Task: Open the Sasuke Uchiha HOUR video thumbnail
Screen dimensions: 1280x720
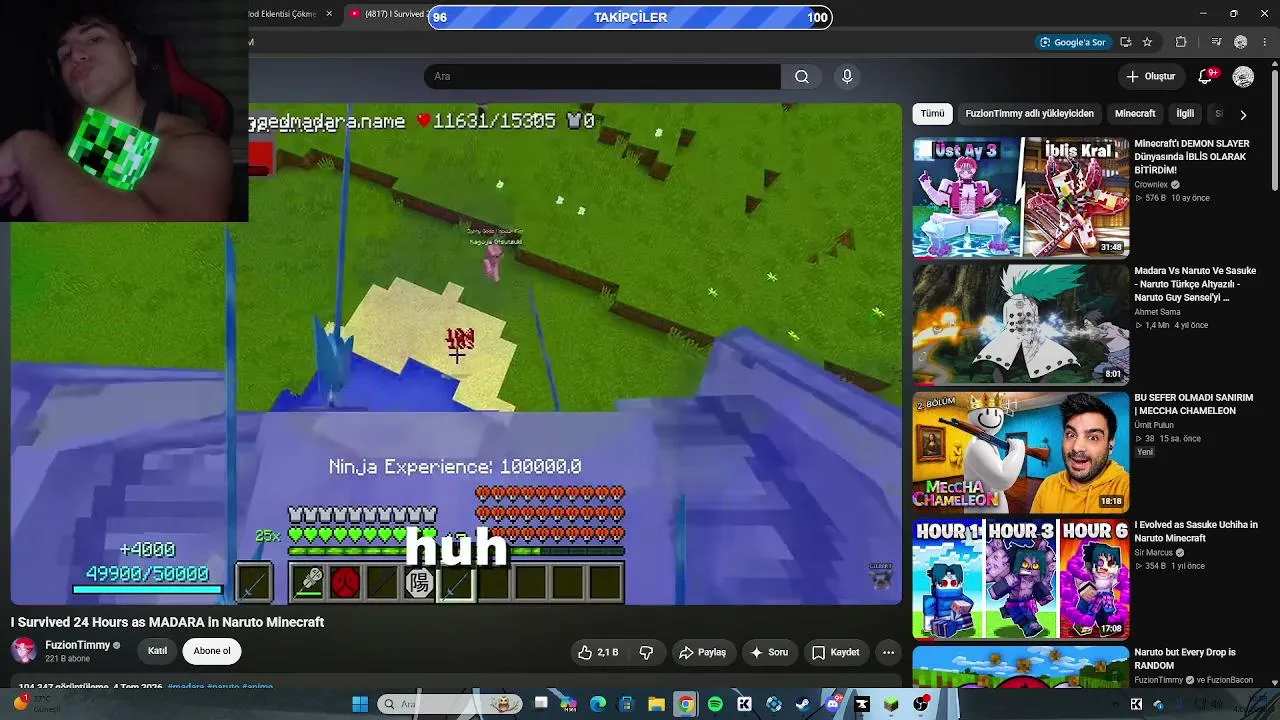Action: [1020, 578]
